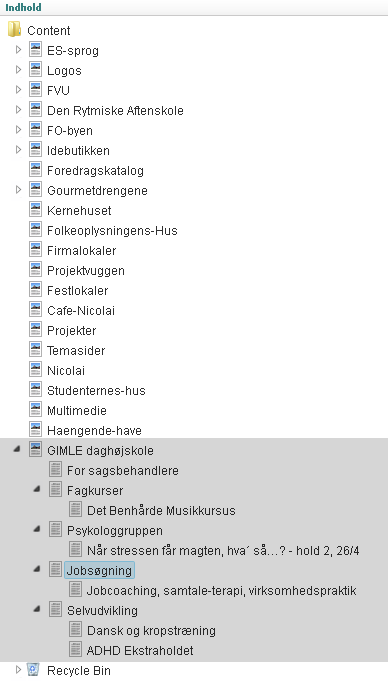Select the Studenternes-hus item
Viewport: 388px width, 684px height.
96,390
